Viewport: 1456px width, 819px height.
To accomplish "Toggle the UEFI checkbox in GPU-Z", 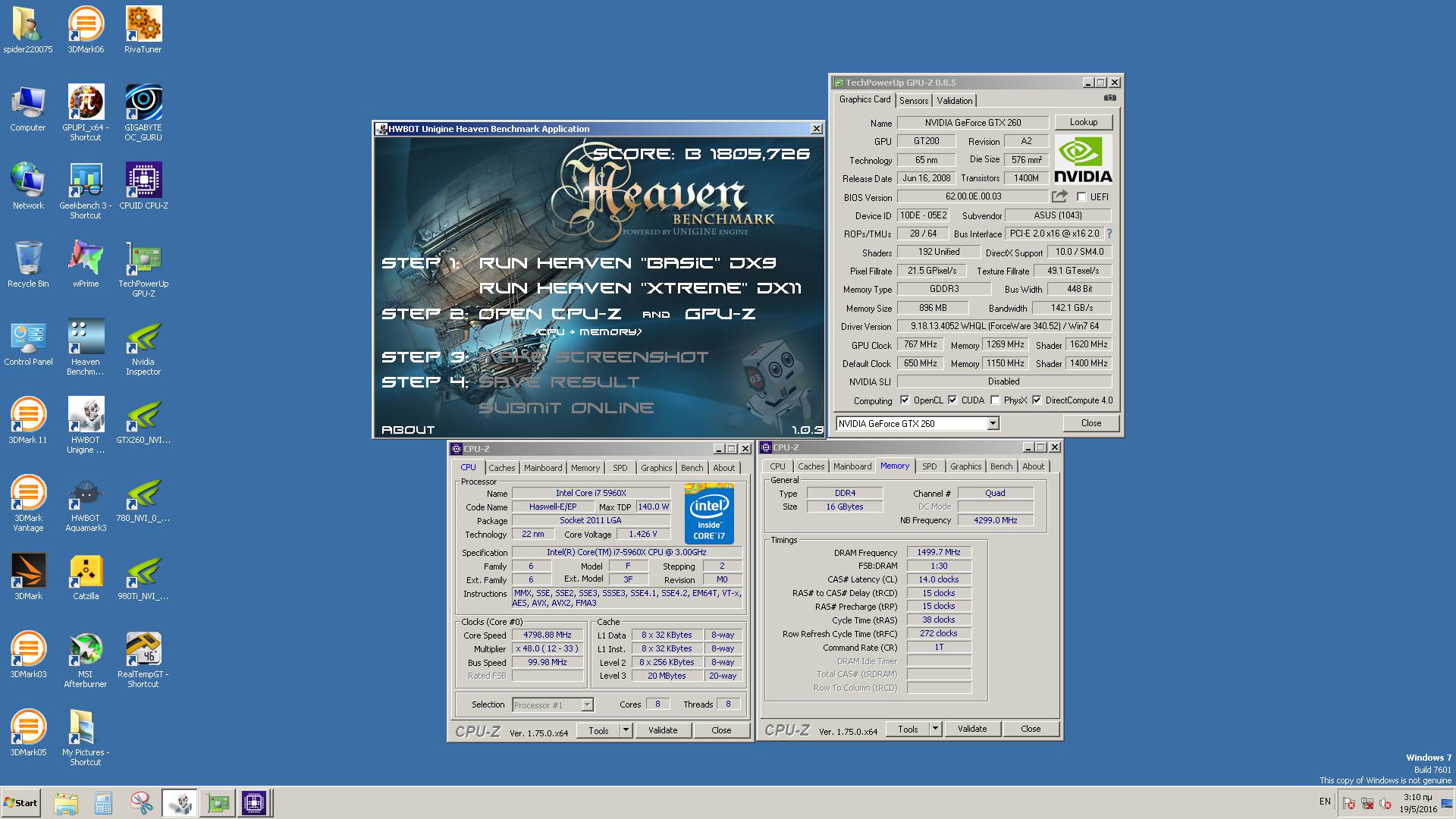I will pyautogui.click(x=1081, y=196).
